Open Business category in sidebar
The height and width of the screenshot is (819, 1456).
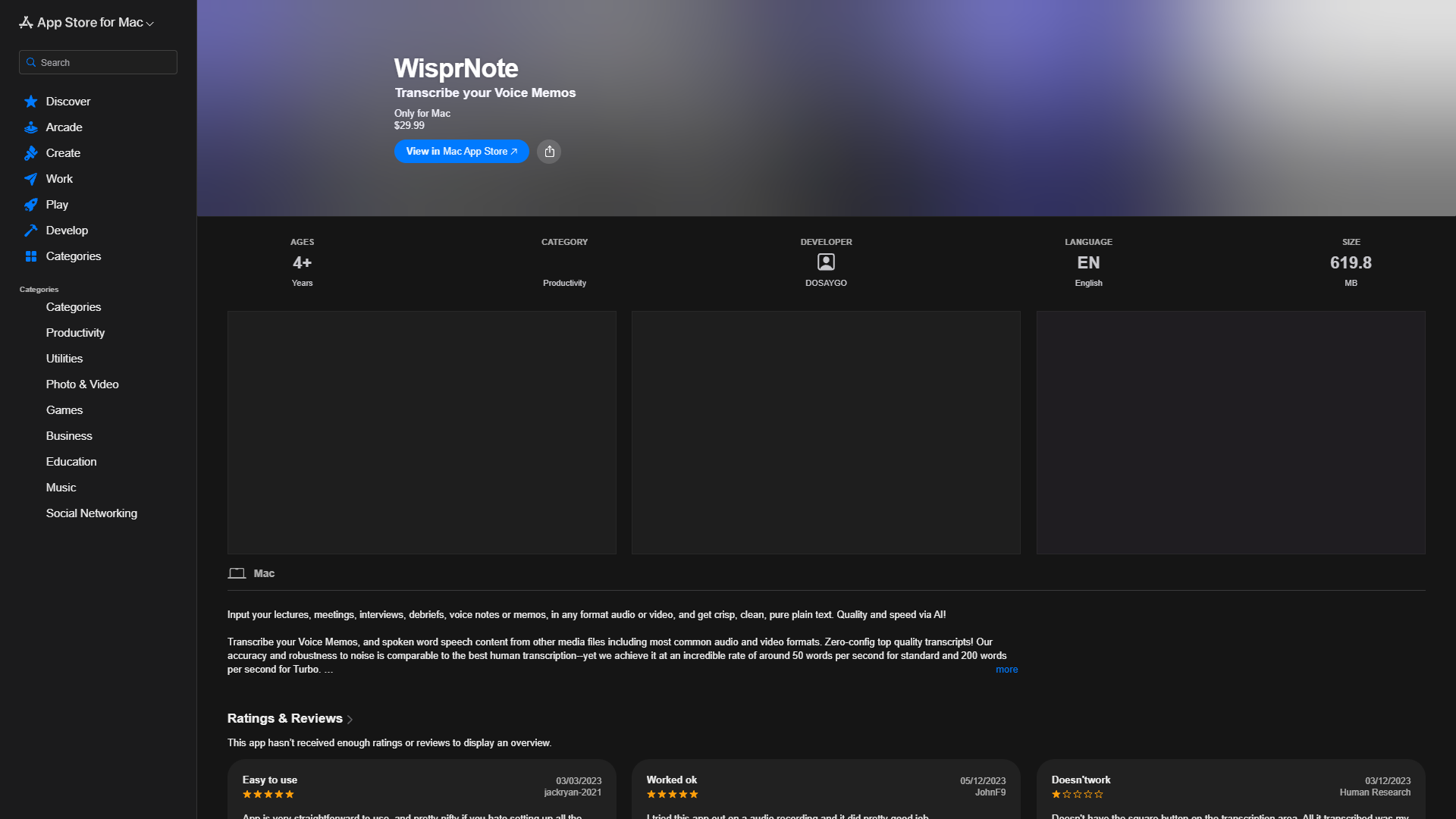(x=69, y=436)
